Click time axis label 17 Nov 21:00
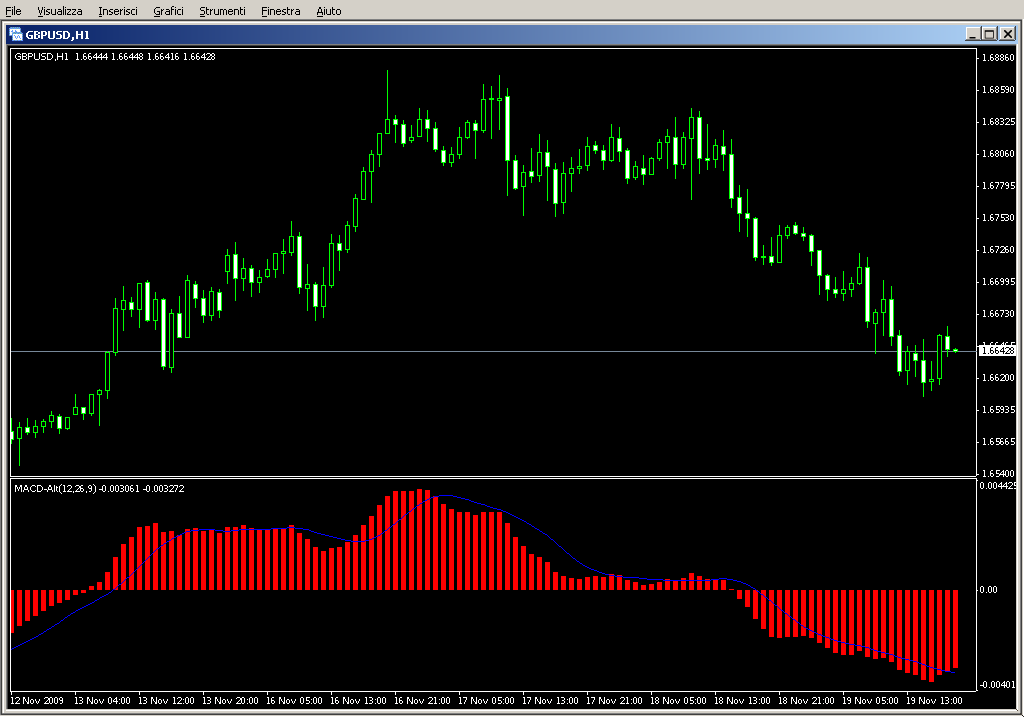This screenshot has width=1024, height=717. (614, 701)
